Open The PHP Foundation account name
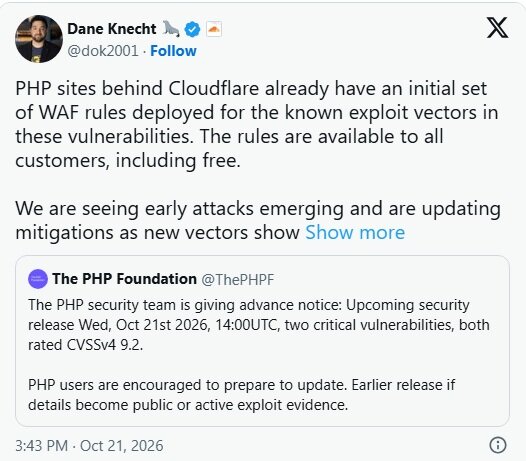 pyautogui.click(x=124, y=279)
